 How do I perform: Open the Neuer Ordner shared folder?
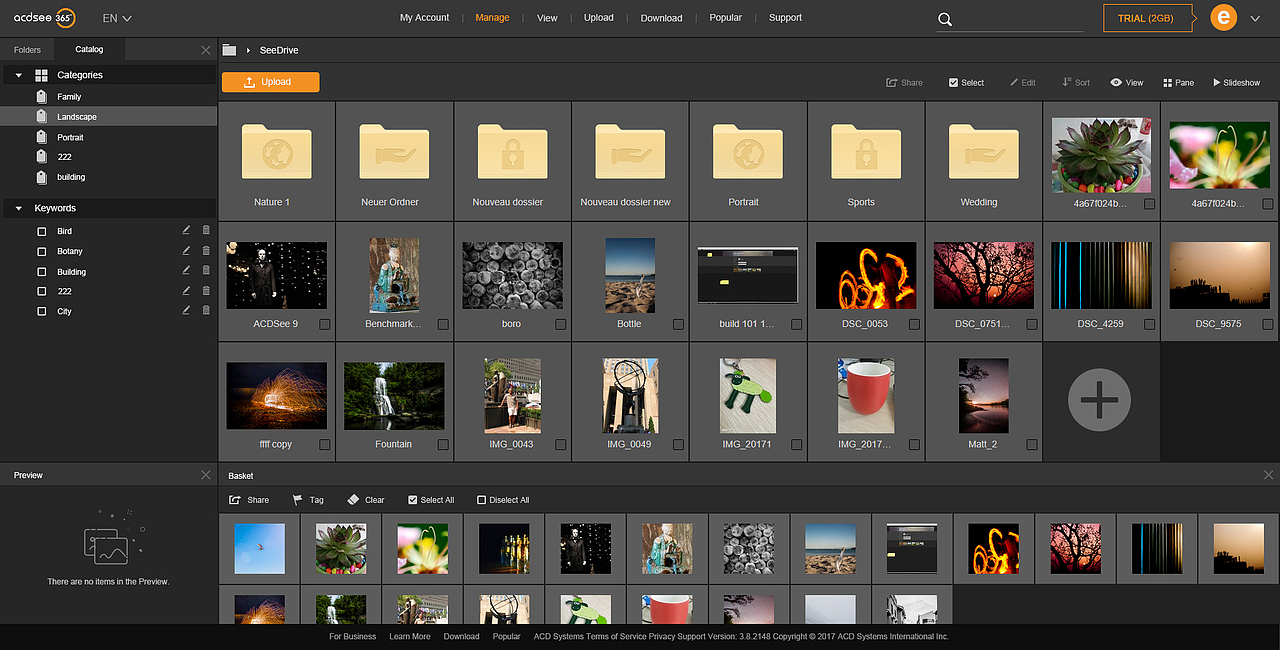(x=394, y=152)
